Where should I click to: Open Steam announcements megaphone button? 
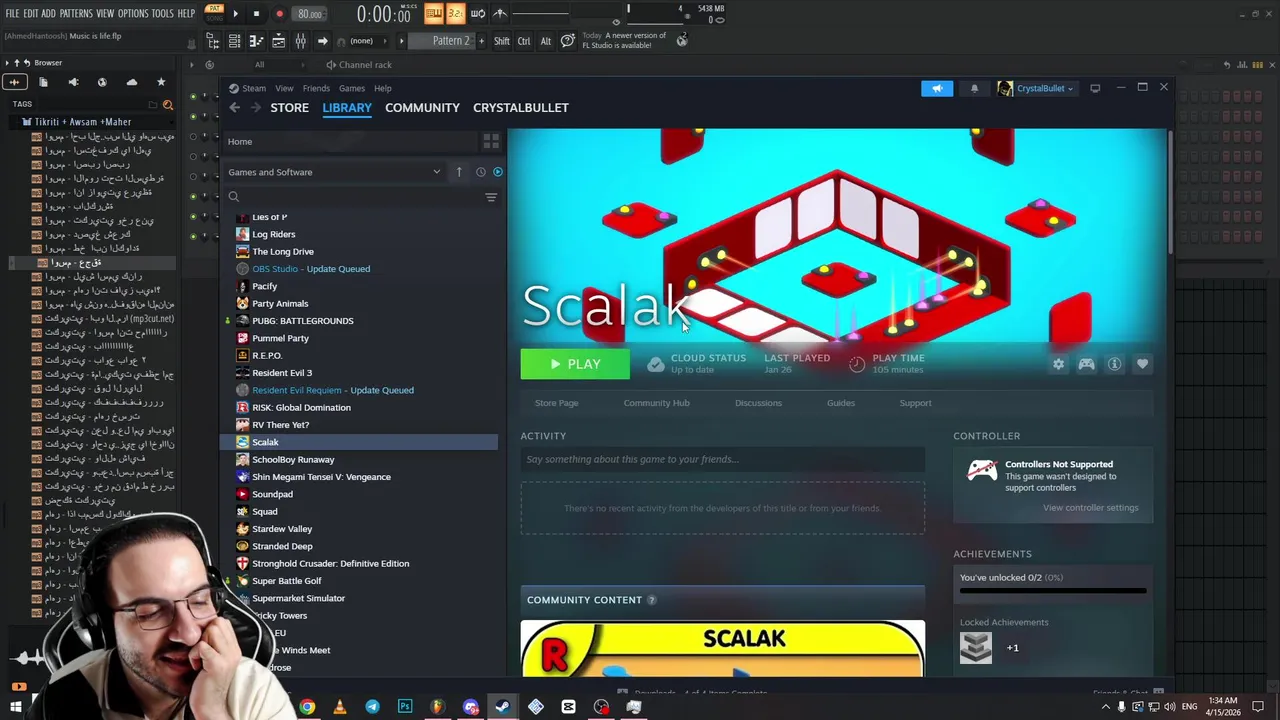(x=937, y=88)
